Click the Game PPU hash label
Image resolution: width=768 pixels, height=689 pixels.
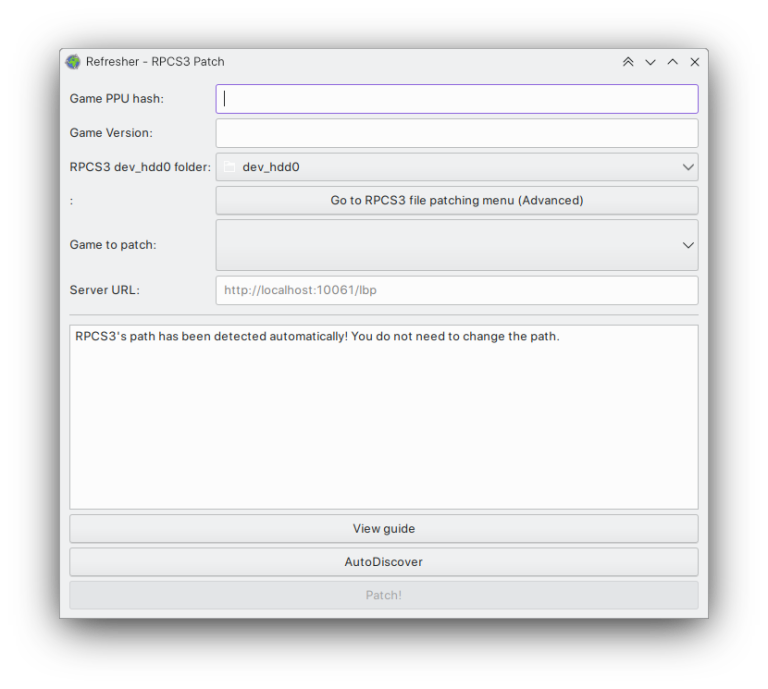(x=117, y=98)
